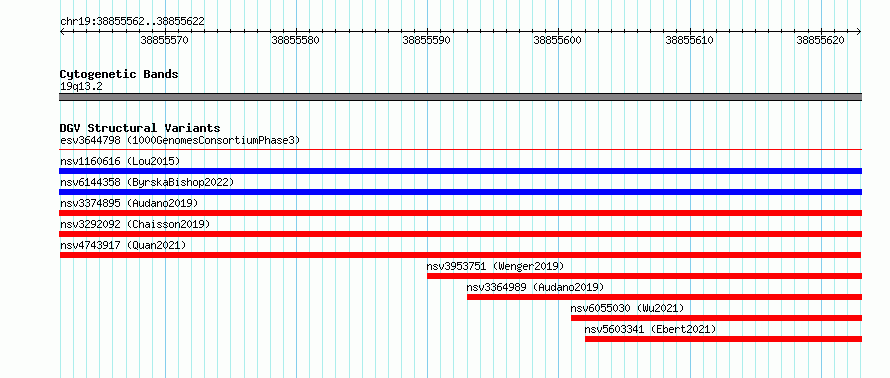
Task: Click the nsv6144358 (ByrskaBishop2022) label text
Action: click(x=147, y=182)
